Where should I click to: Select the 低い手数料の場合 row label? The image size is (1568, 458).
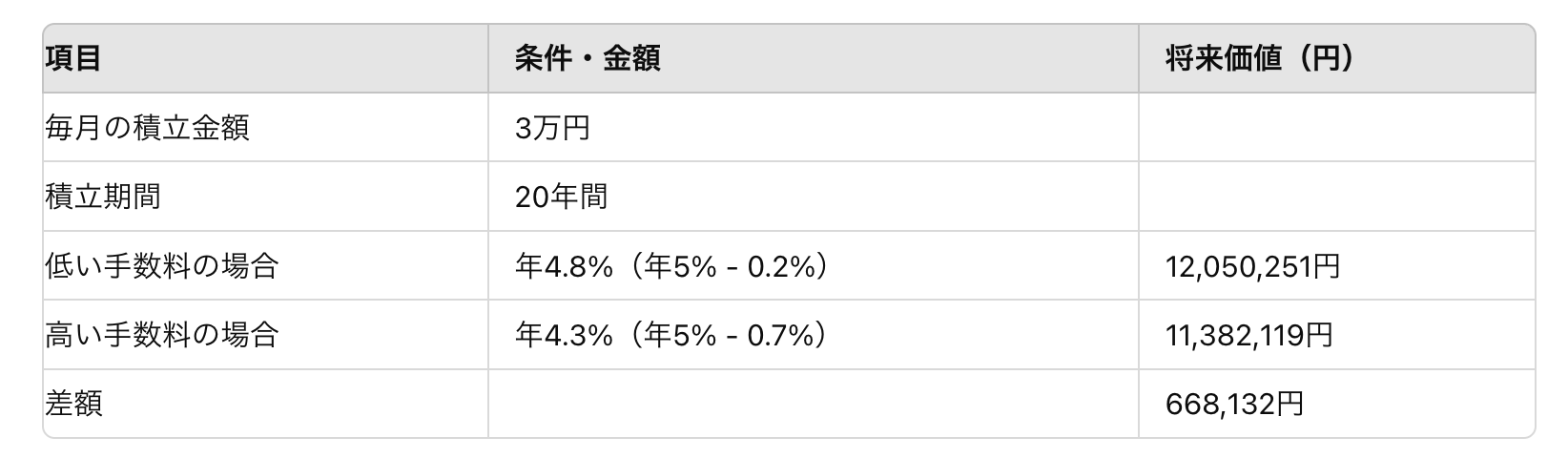(x=161, y=265)
